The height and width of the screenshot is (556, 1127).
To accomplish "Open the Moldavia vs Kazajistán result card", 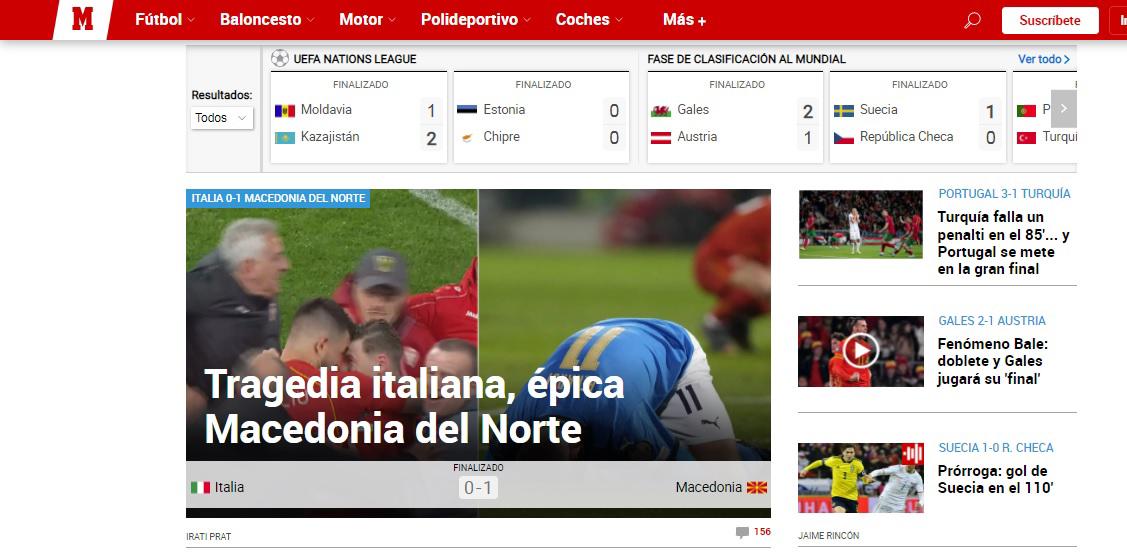I will pos(359,117).
